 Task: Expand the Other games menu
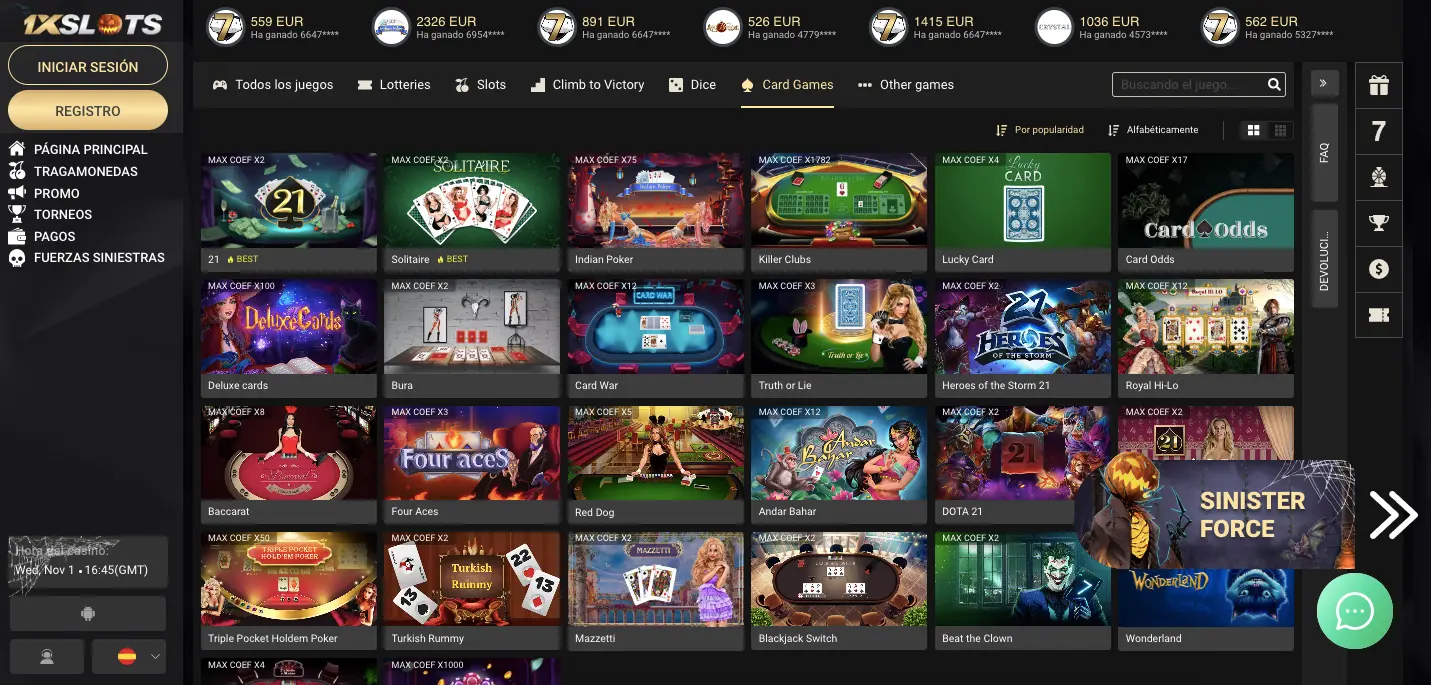(x=906, y=85)
